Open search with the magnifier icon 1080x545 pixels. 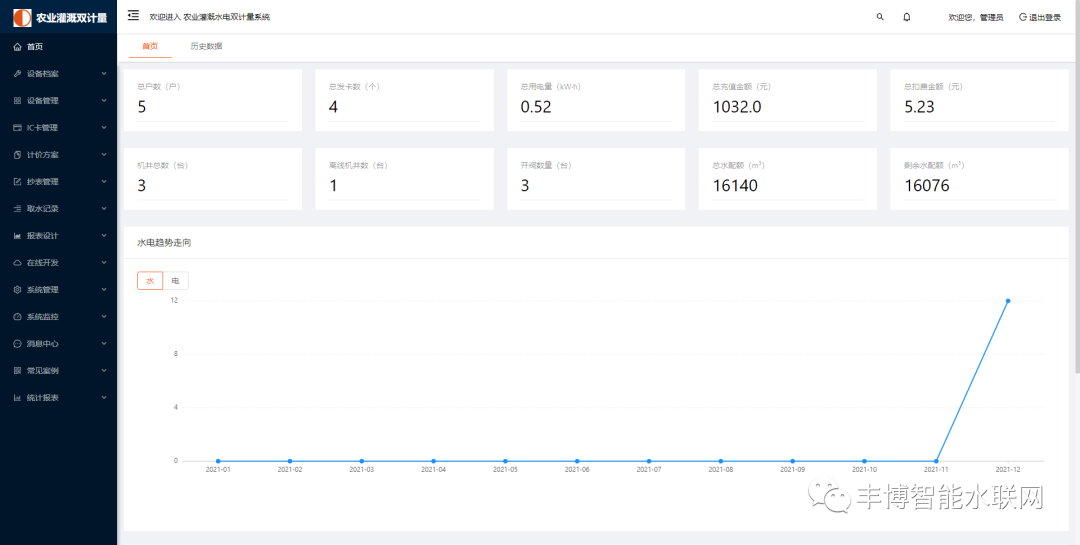880,17
